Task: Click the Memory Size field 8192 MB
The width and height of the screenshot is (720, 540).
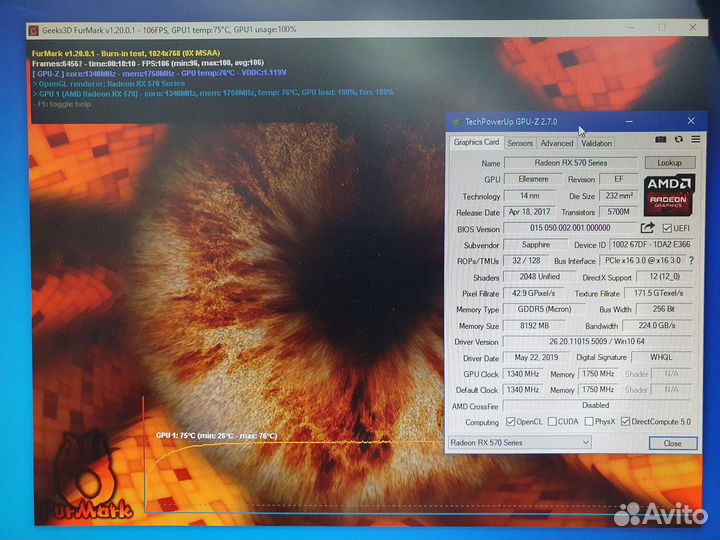Action: click(x=534, y=326)
